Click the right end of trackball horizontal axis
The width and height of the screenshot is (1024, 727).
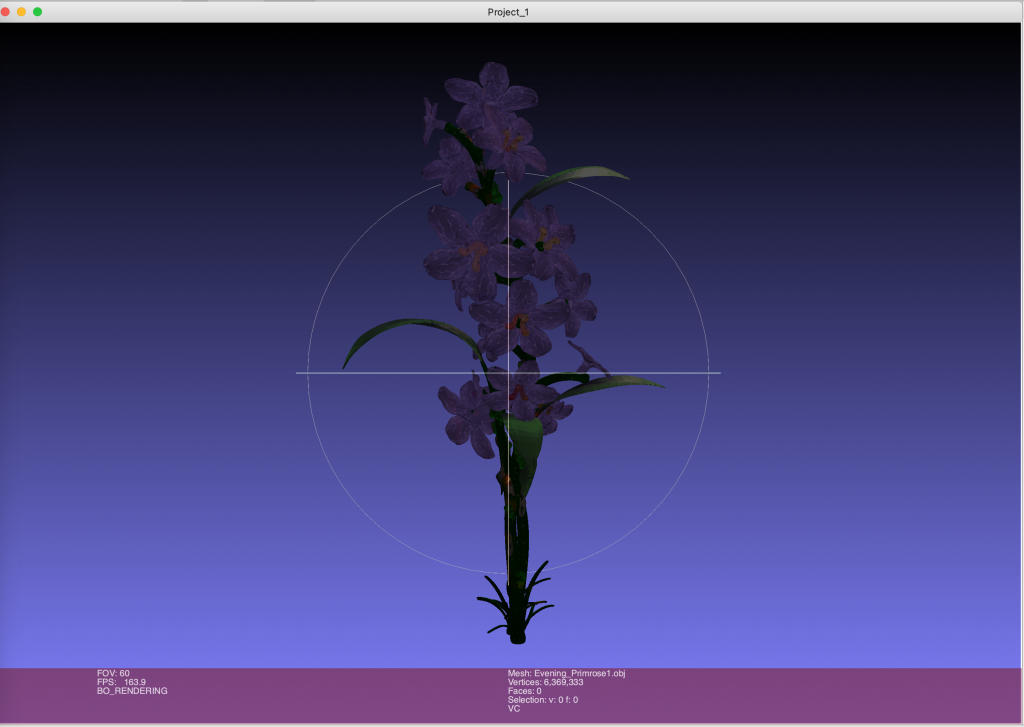coord(718,373)
